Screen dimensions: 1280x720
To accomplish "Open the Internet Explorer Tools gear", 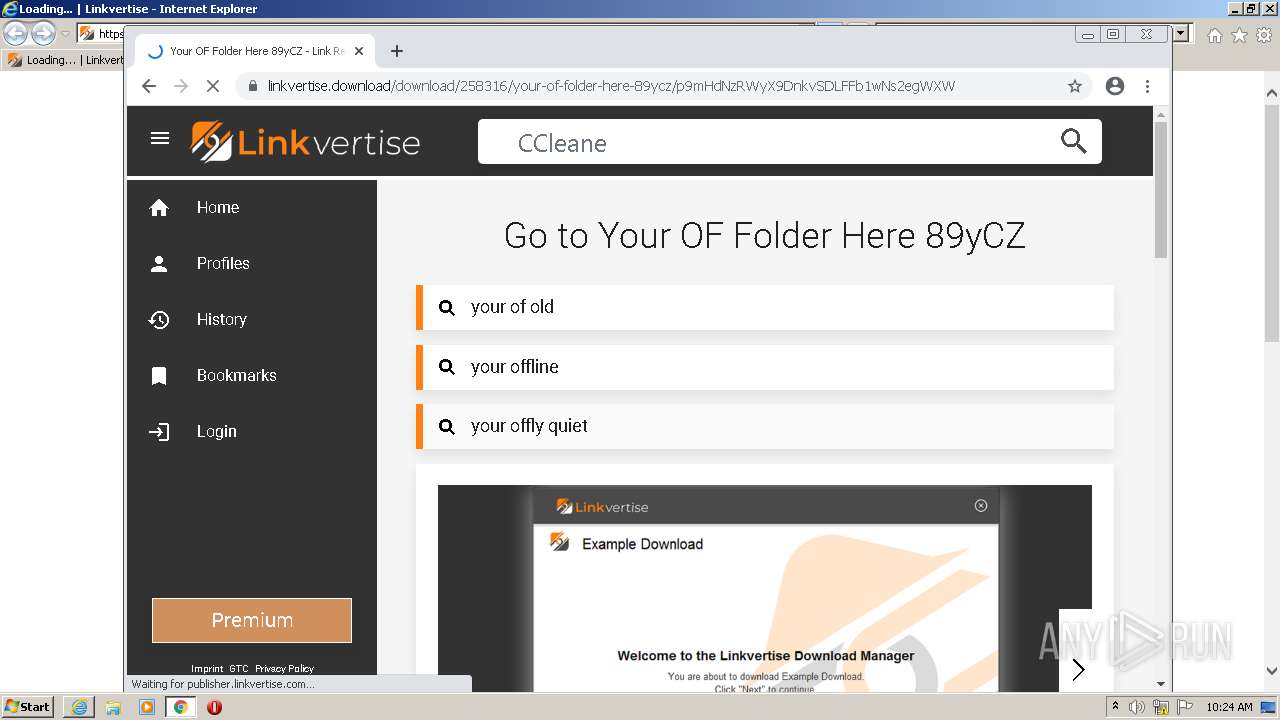I will pyautogui.click(x=1263, y=35).
